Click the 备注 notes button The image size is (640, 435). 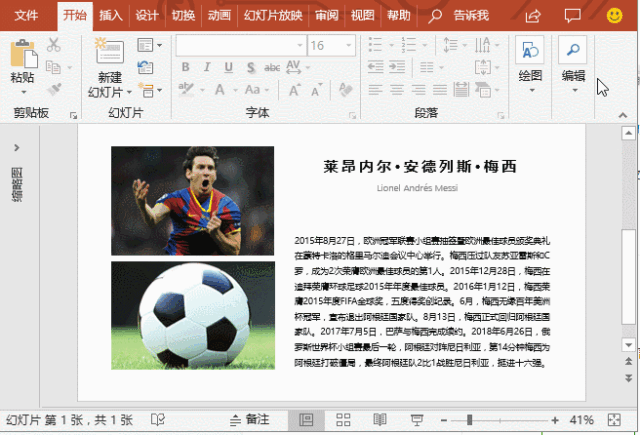(x=250, y=420)
